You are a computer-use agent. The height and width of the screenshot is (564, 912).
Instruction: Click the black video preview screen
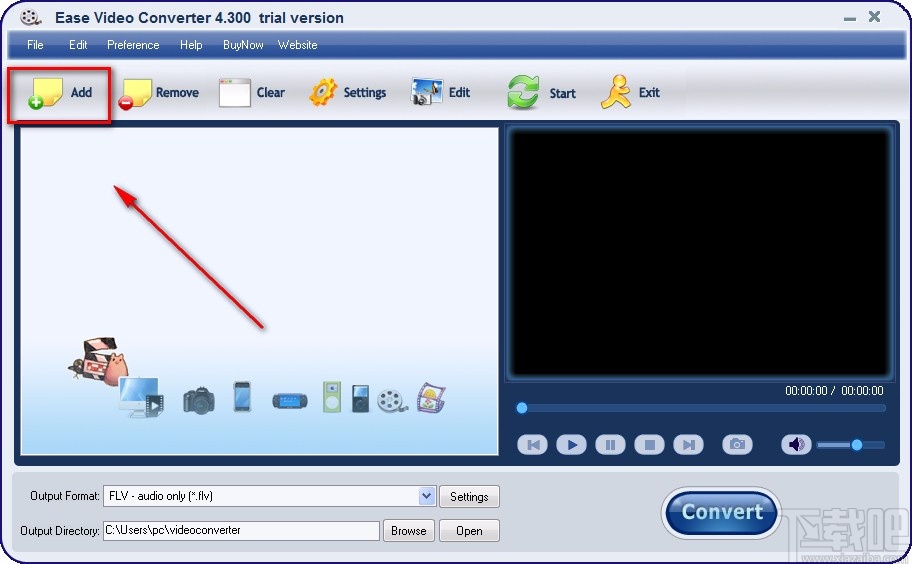point(699,253)
